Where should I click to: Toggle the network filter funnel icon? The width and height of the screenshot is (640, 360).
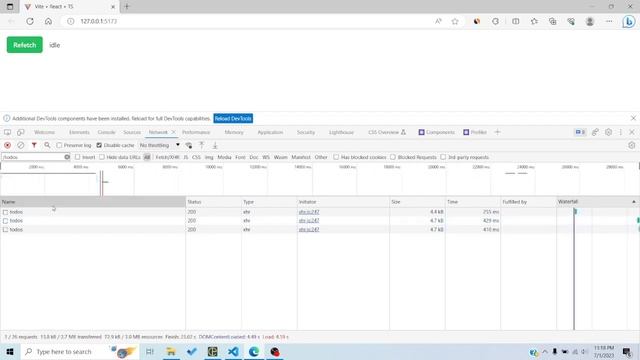(34, 145)
